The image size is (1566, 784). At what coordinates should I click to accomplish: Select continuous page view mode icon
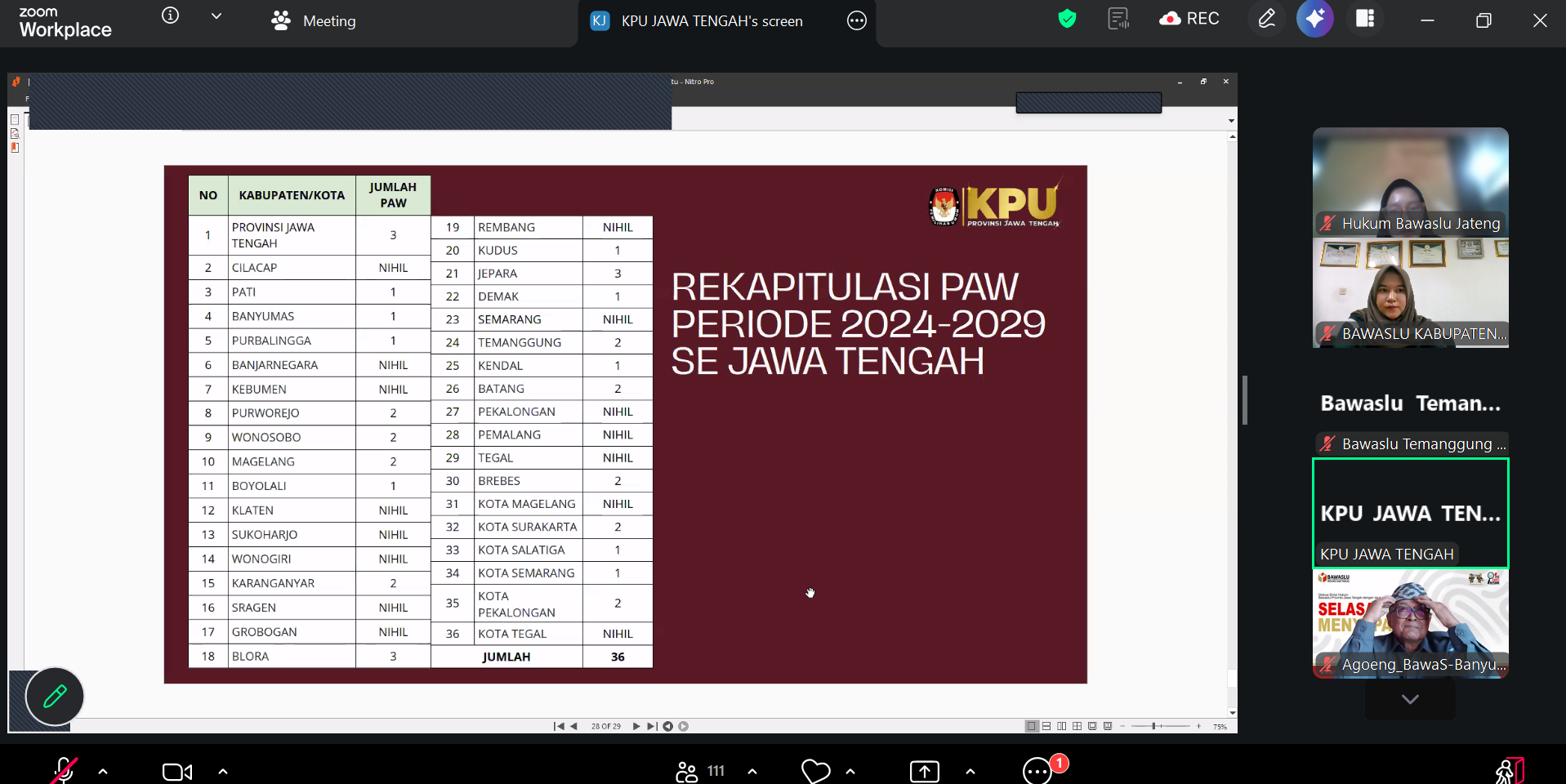1046,726
